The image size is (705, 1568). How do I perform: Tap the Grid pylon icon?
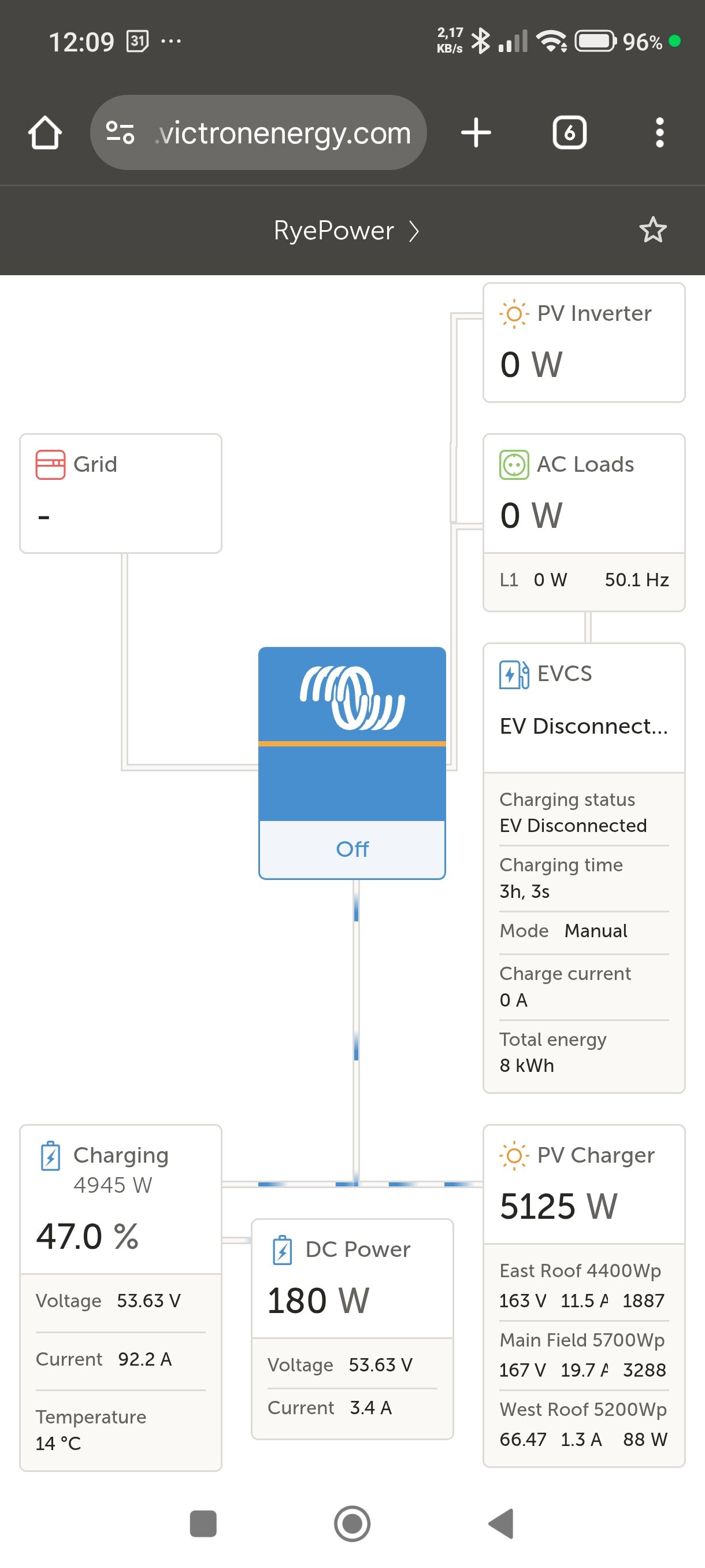coord(50,464)
